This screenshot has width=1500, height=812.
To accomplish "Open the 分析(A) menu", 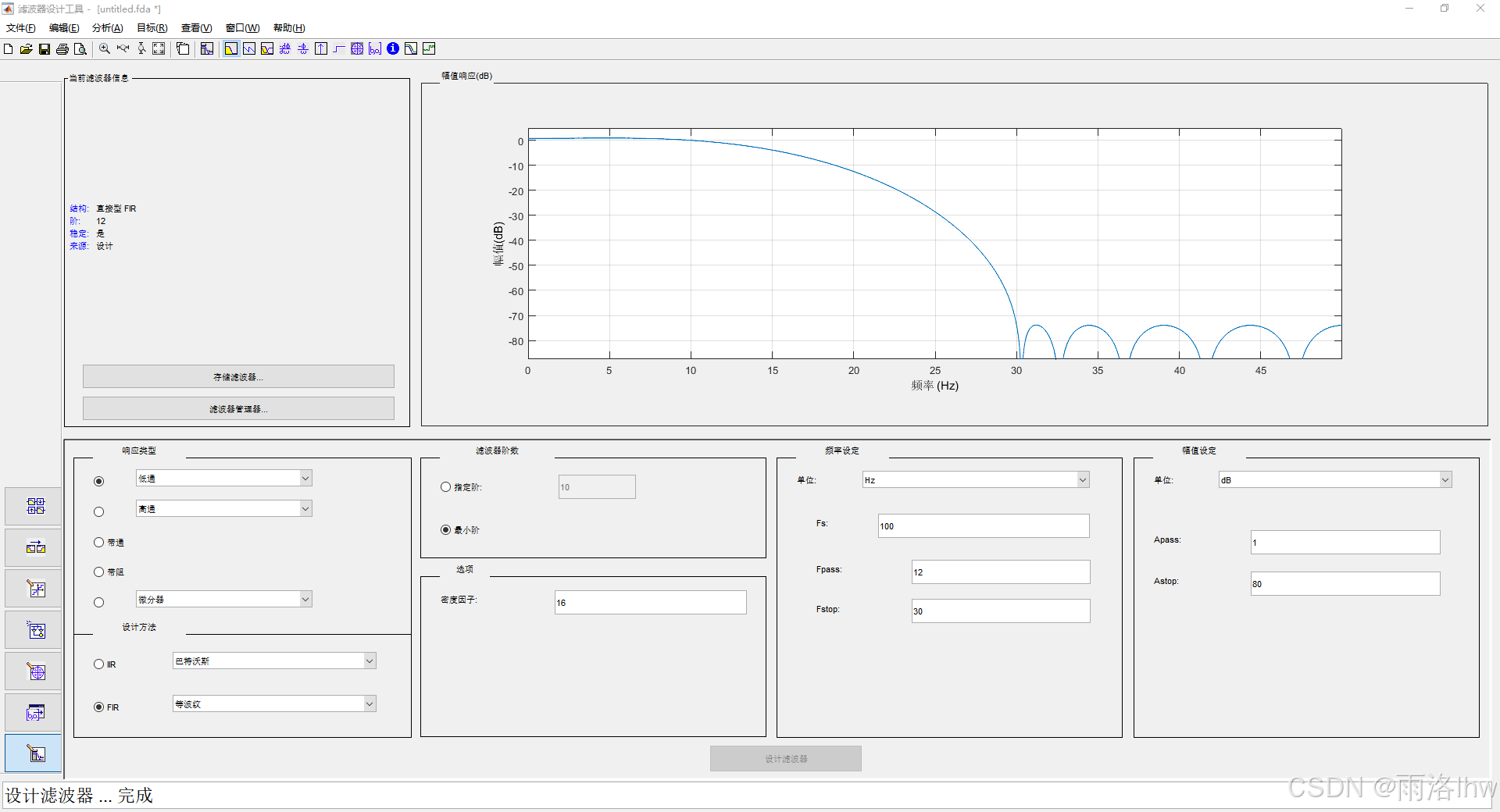I will tap(108, 28).
